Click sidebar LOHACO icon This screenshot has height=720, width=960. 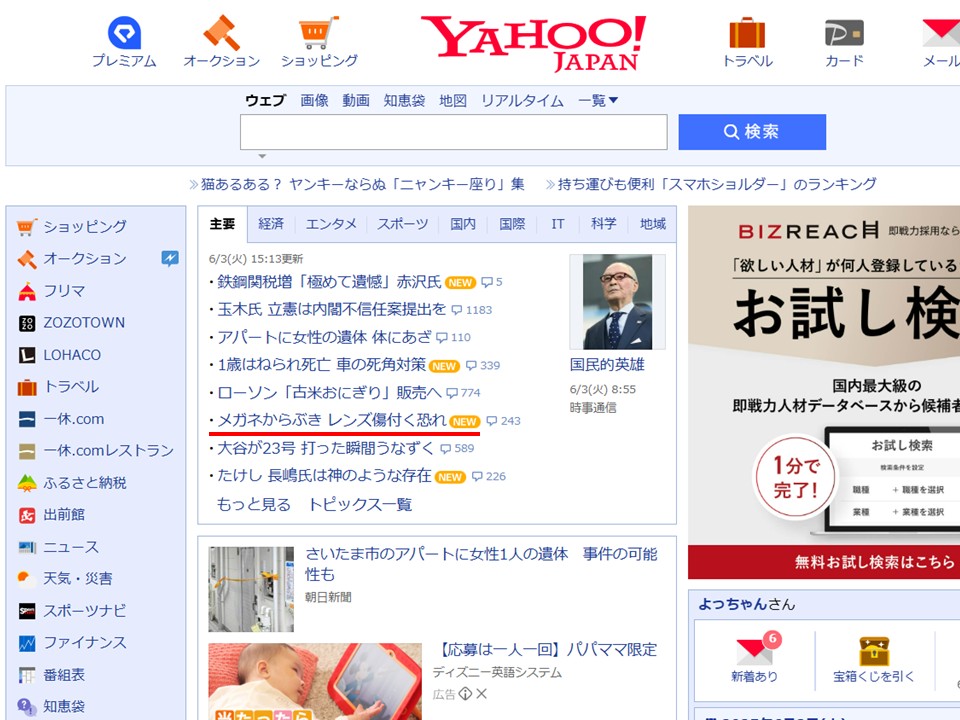click(27, 355)
